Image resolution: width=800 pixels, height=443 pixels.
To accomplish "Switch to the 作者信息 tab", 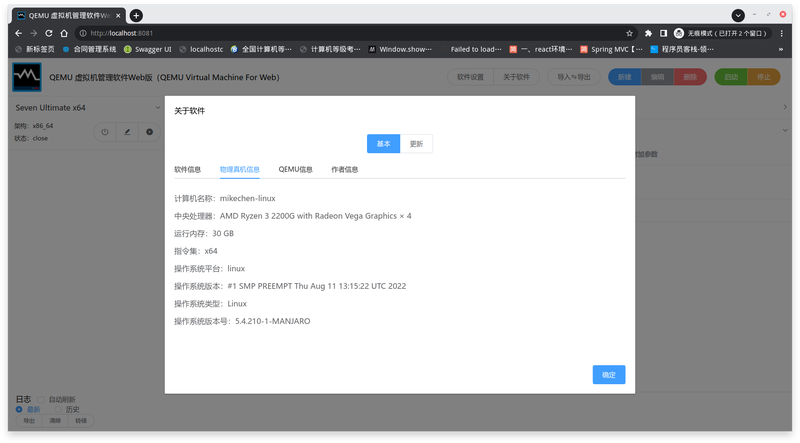I will pyautogui.click(x=345, y=169).
